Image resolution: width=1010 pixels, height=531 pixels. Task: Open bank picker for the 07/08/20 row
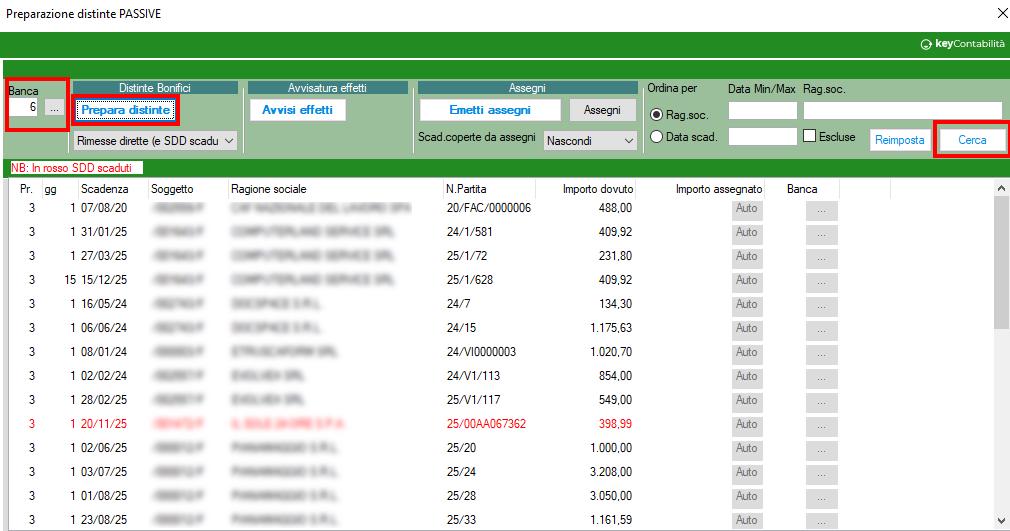click(x=821, y=209)
